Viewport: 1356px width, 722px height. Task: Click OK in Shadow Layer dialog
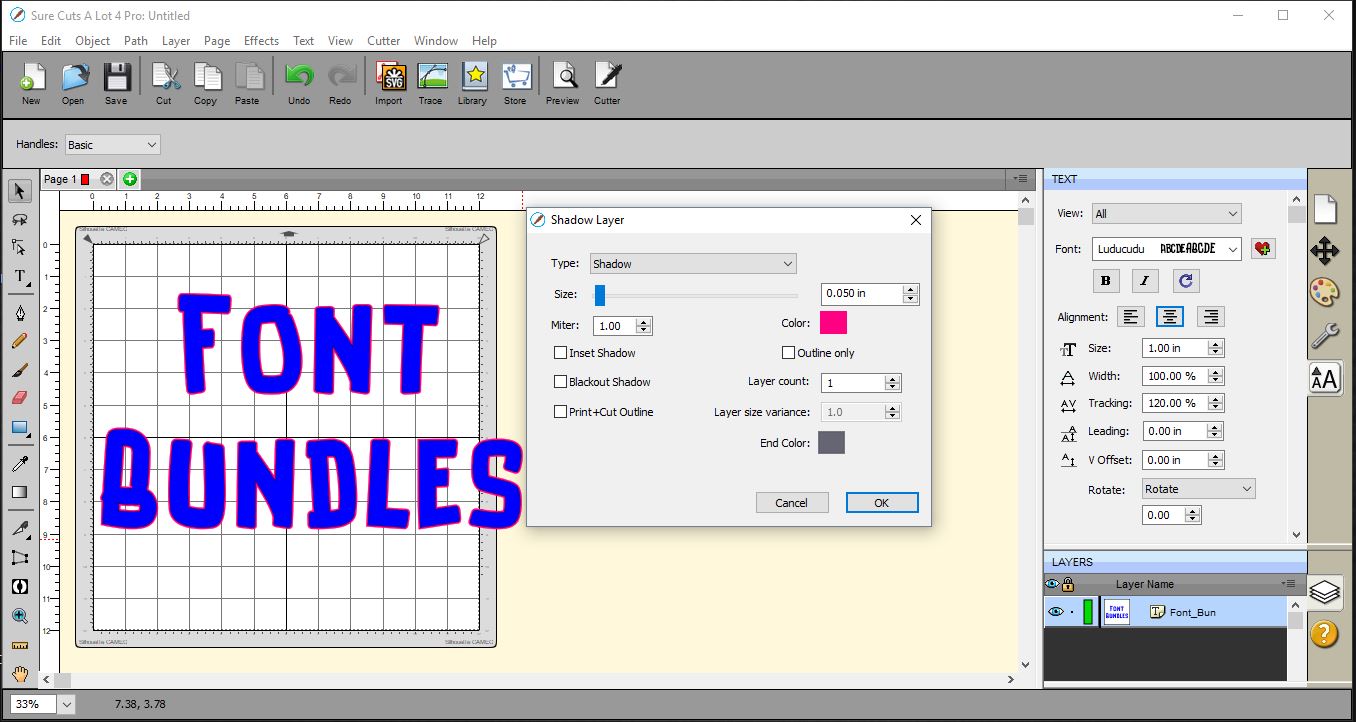(881, 503)
